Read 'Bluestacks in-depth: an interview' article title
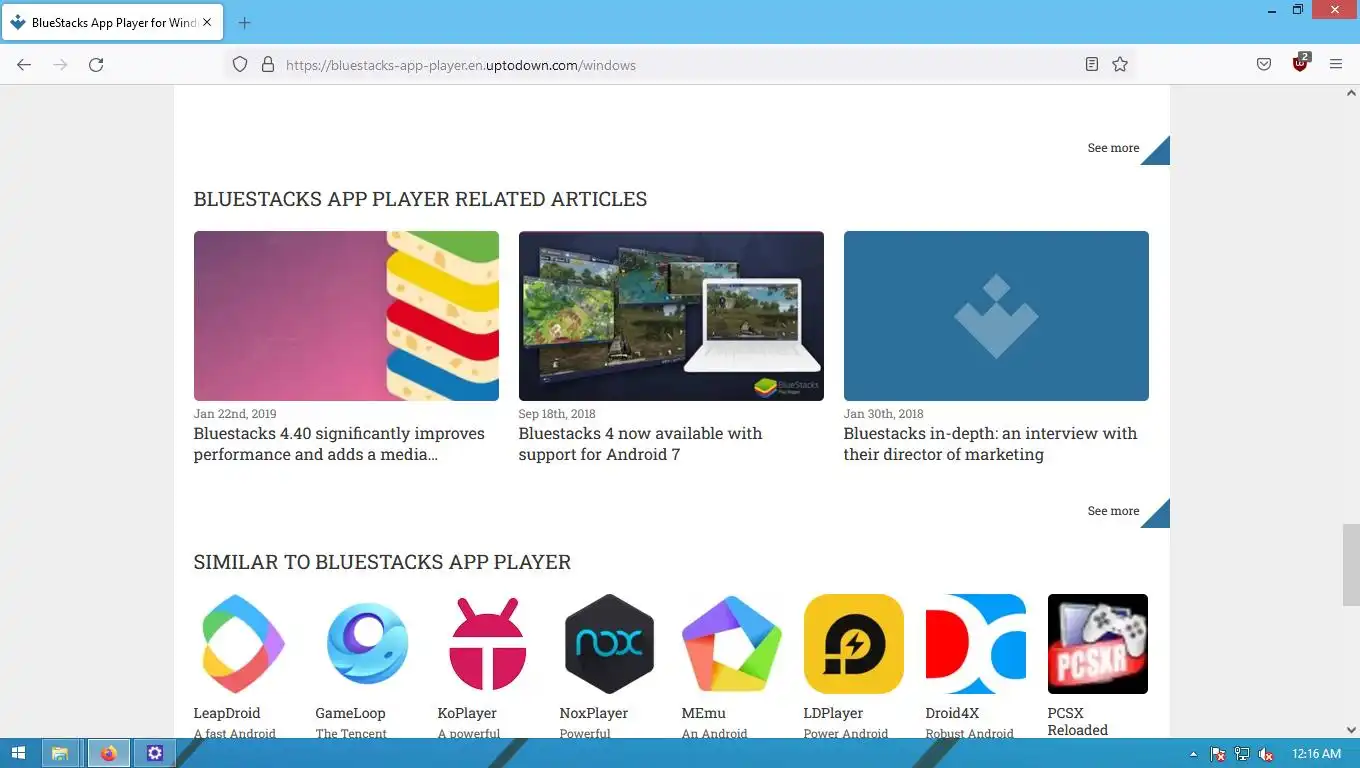Image resolution: width=1360 pixels, height=768 pixels. pyautogui.click(x=990, y=444)
